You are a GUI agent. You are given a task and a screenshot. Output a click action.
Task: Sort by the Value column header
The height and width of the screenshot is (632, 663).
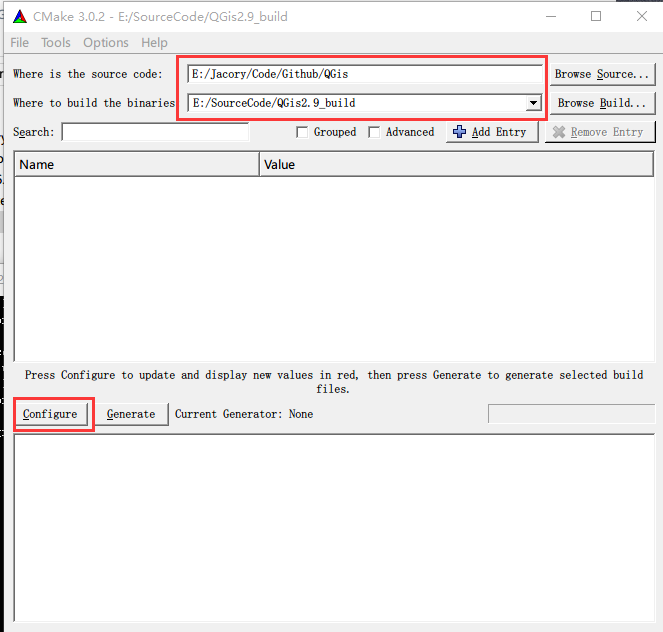(x=456, y=164)
